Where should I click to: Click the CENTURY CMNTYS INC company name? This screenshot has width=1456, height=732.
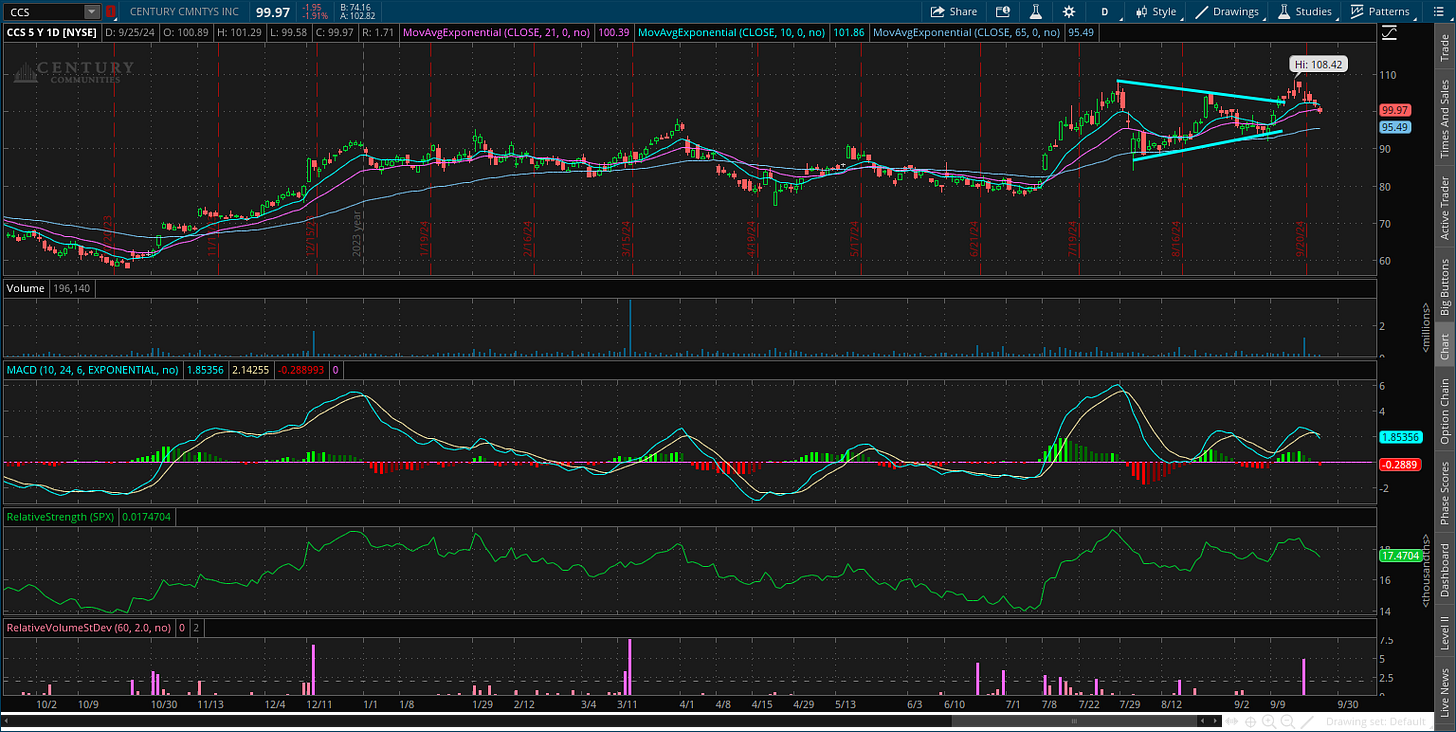185,12
